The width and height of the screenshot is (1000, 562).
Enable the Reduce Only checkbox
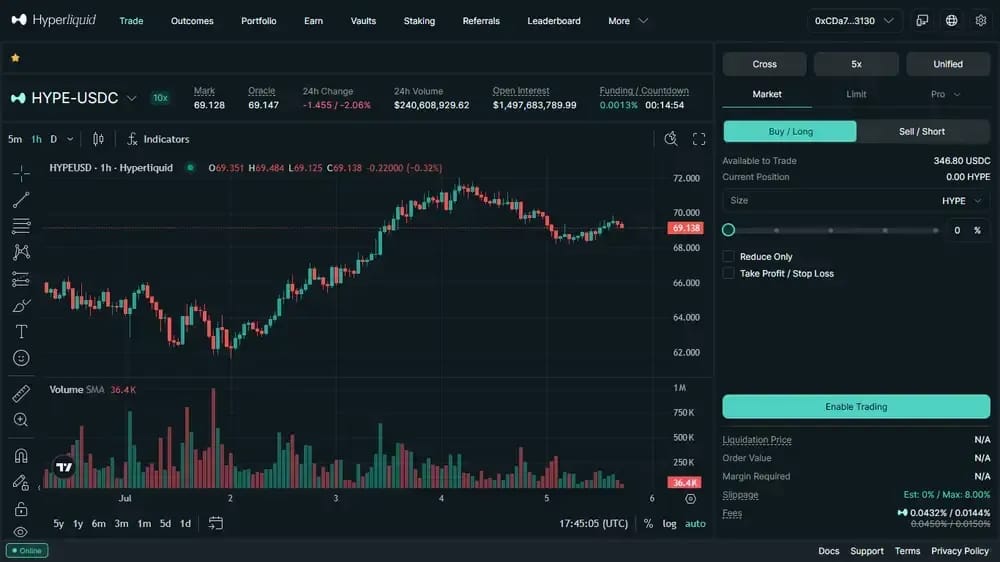pos(728,256)
